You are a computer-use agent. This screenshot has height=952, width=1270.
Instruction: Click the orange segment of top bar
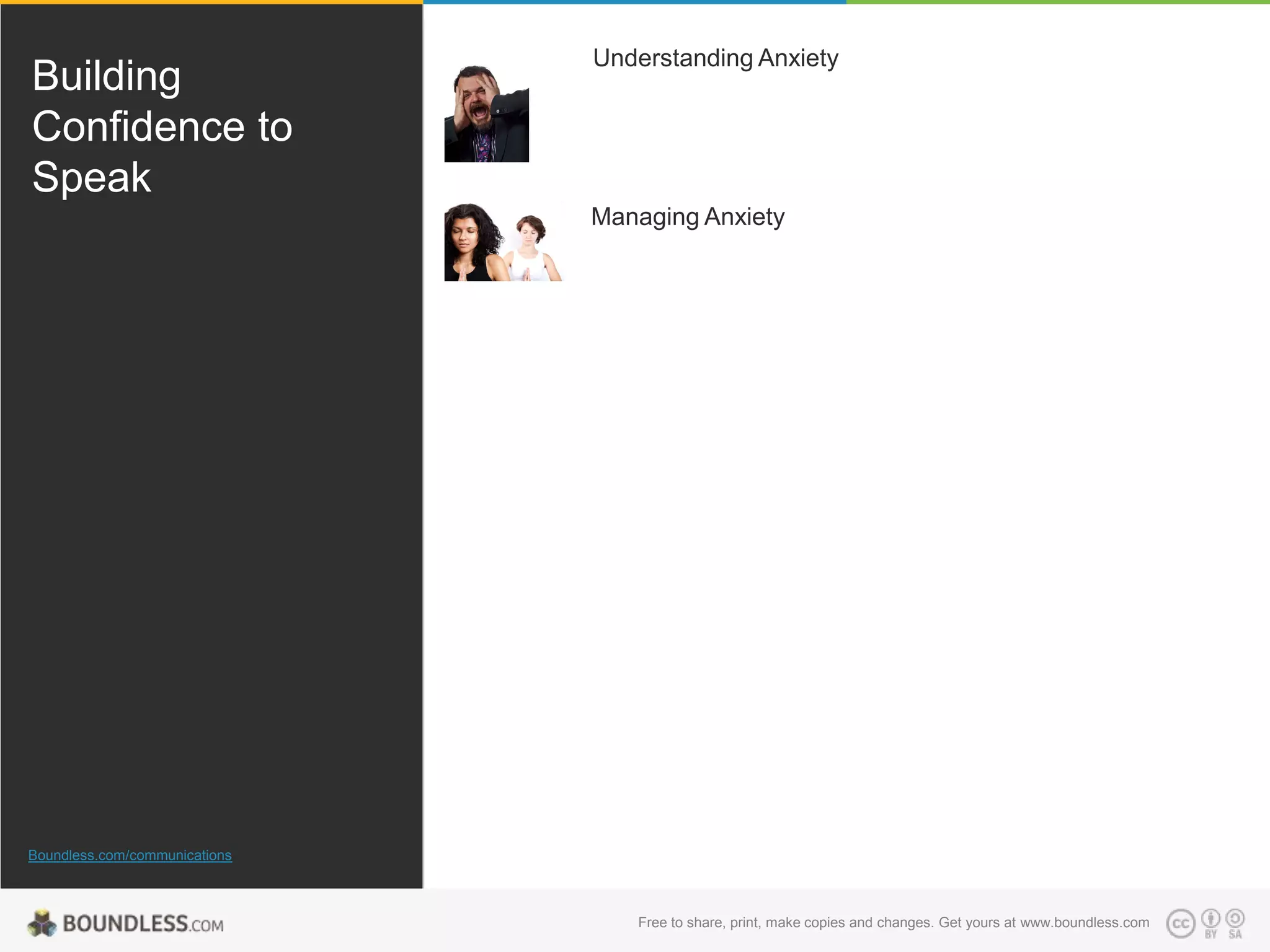click(x=211, y=2)
